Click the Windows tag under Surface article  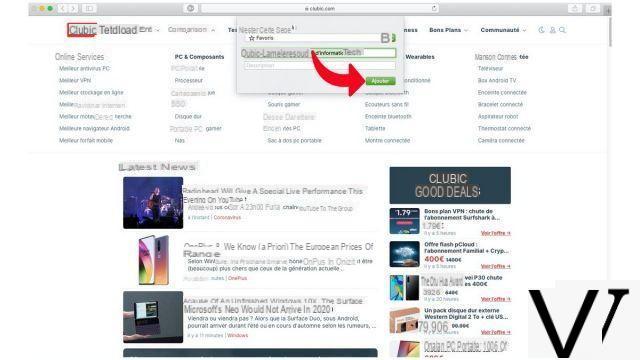[238, 335]
